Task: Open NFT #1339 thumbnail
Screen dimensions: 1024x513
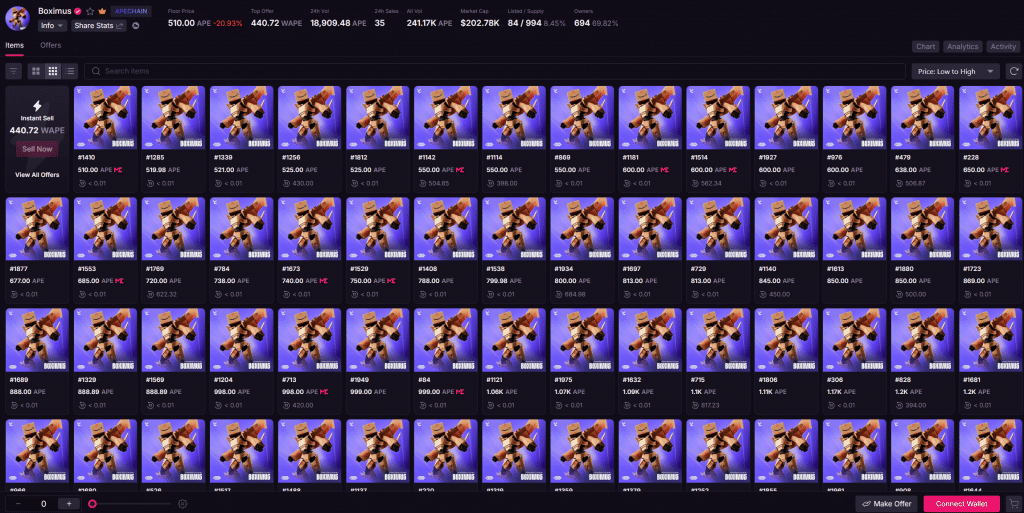Action: [x=242, y=117]
